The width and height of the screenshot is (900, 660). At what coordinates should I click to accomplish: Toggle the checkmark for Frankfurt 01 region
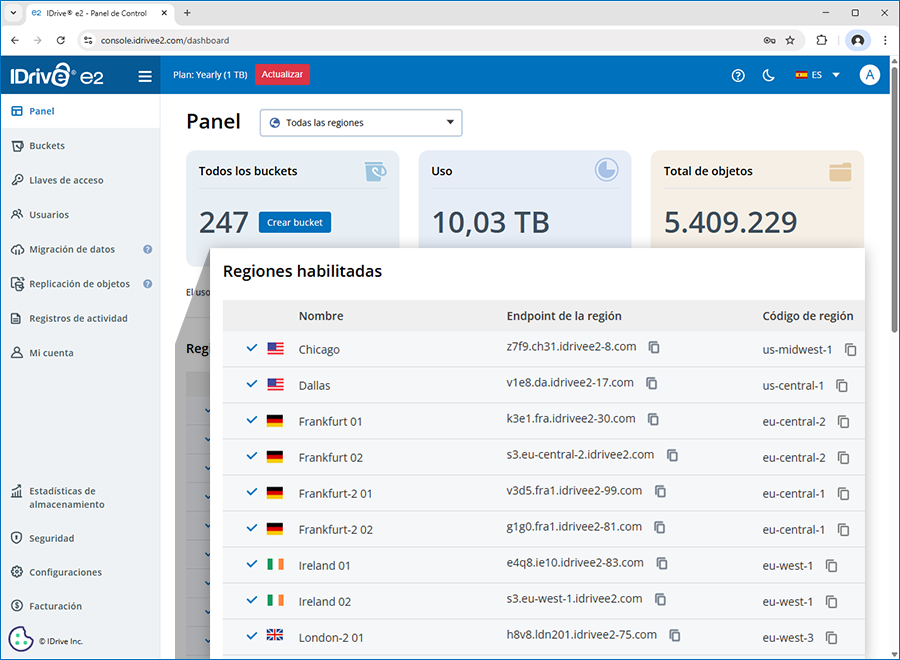(252, 421)
